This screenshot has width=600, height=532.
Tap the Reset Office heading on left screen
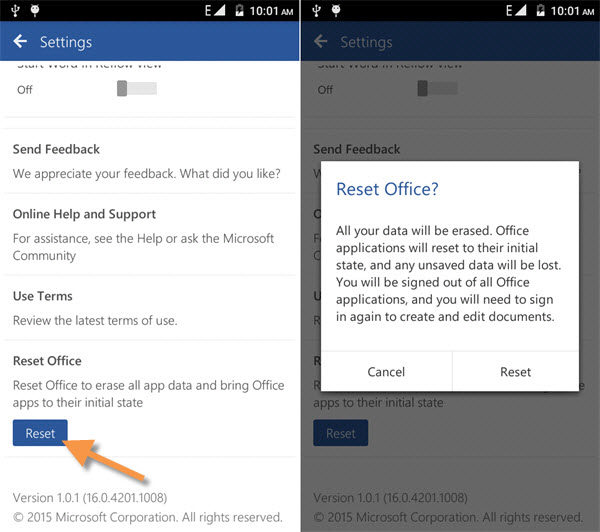pos(47,361)
